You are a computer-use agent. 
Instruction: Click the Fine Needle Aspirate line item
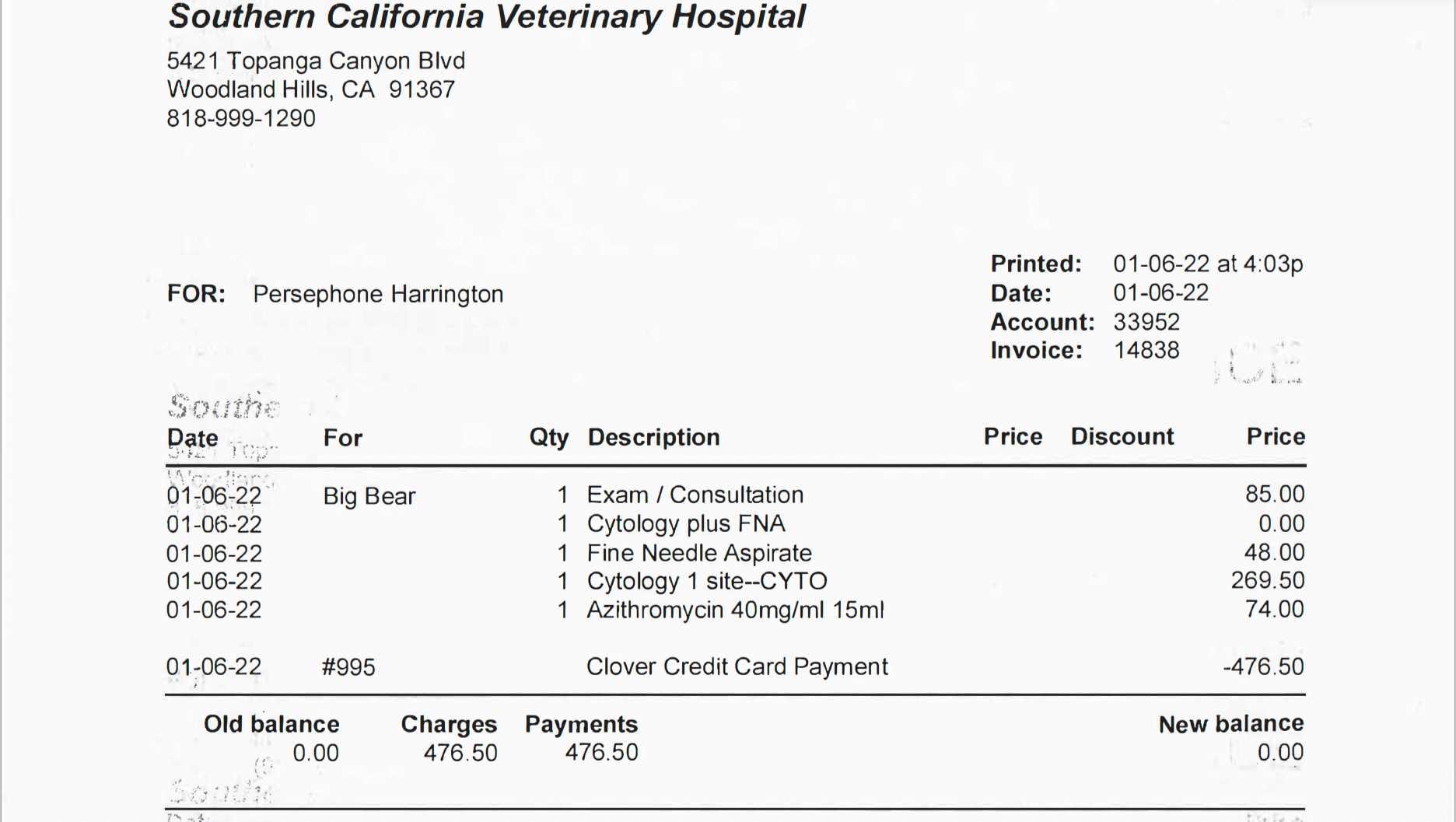(x=698, y=553)
